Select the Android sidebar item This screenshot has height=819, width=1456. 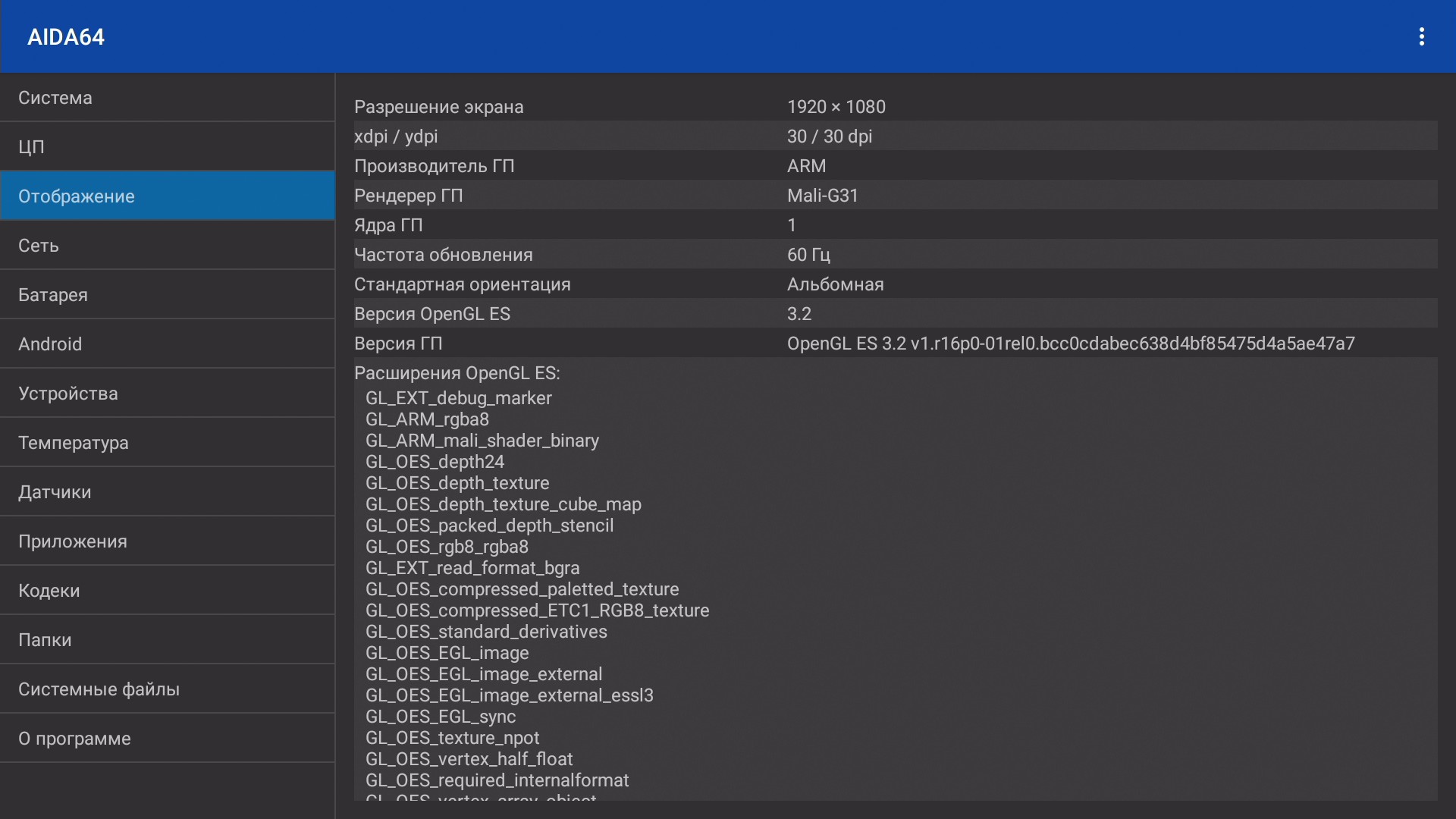167,344
